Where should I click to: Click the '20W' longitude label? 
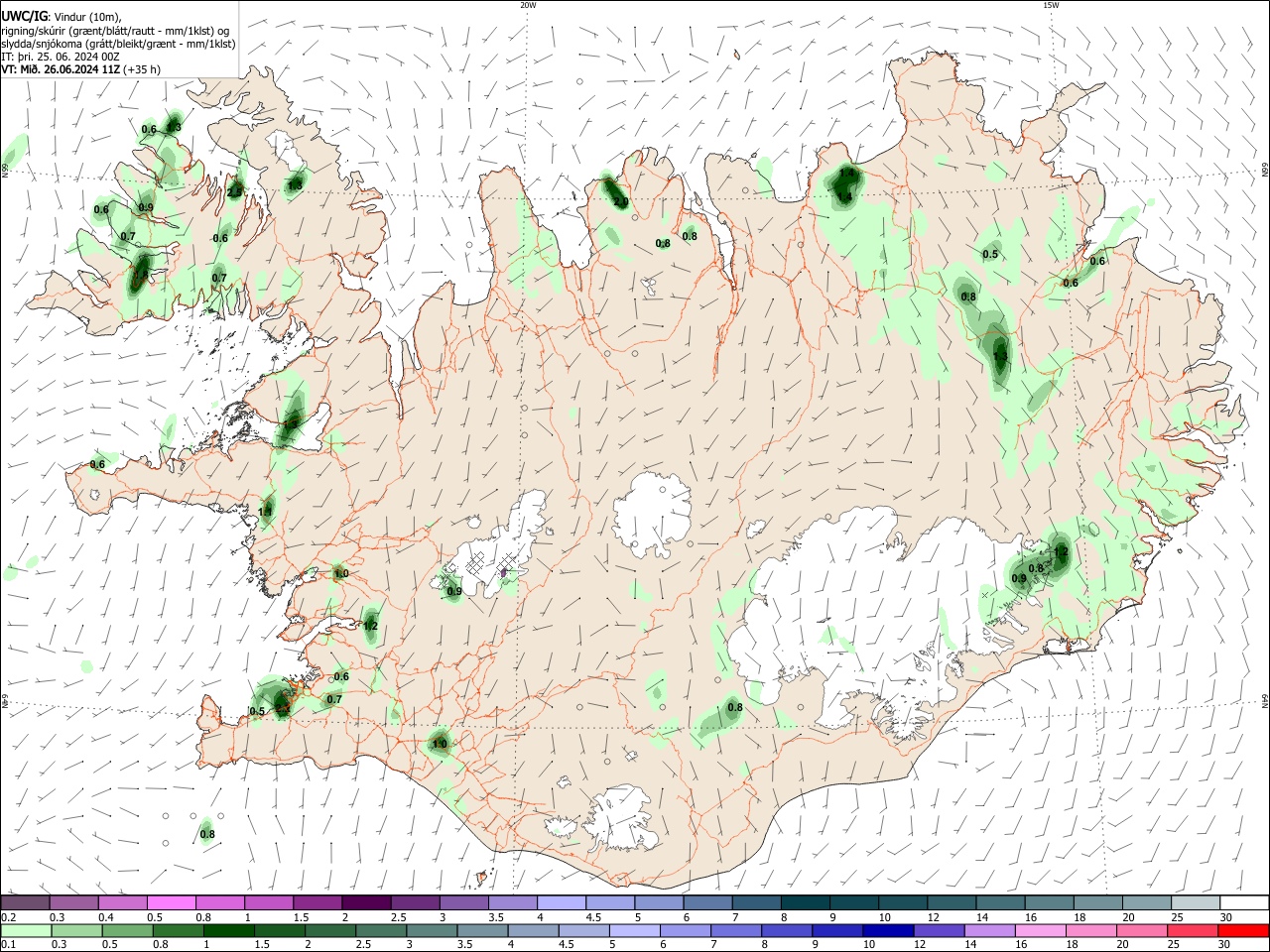[528, 5]
